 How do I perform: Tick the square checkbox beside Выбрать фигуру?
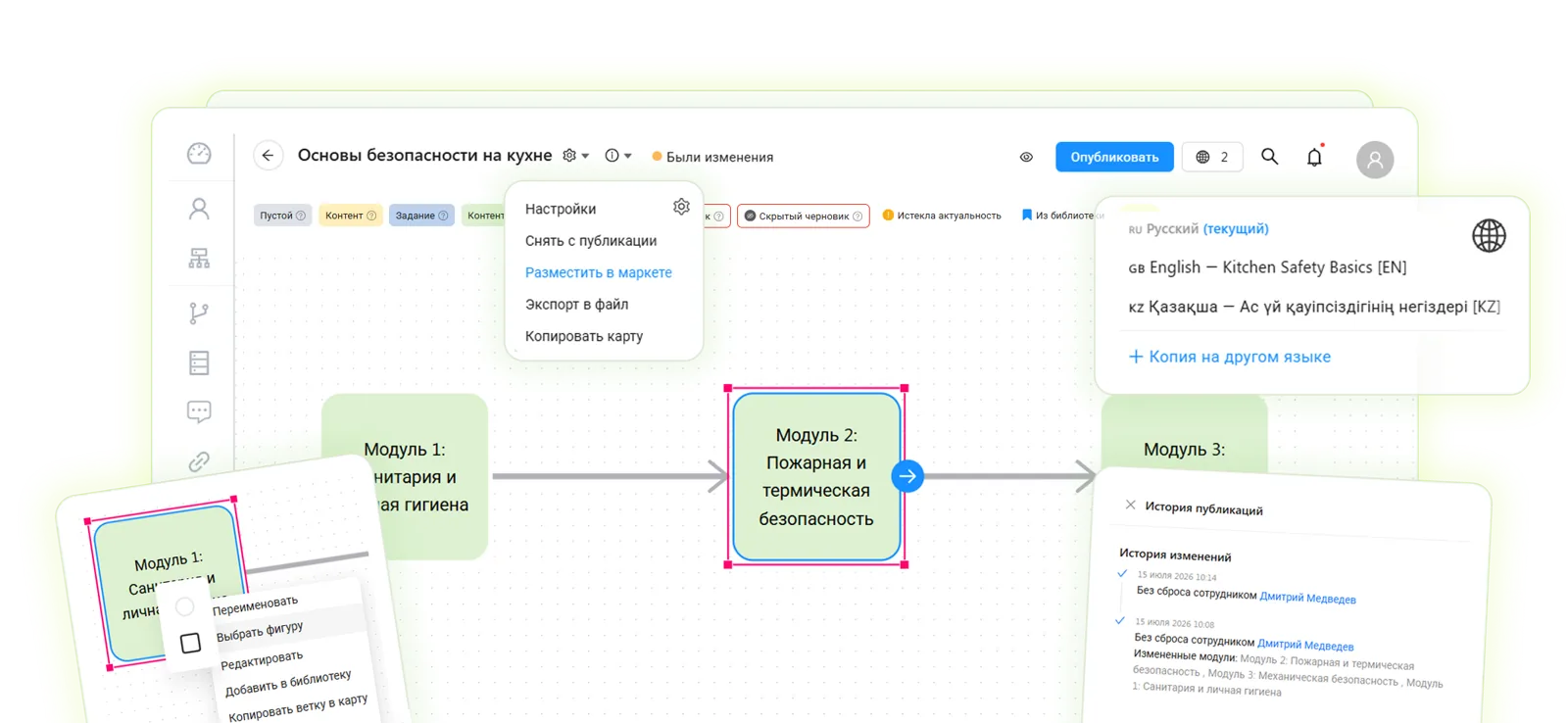191,643
